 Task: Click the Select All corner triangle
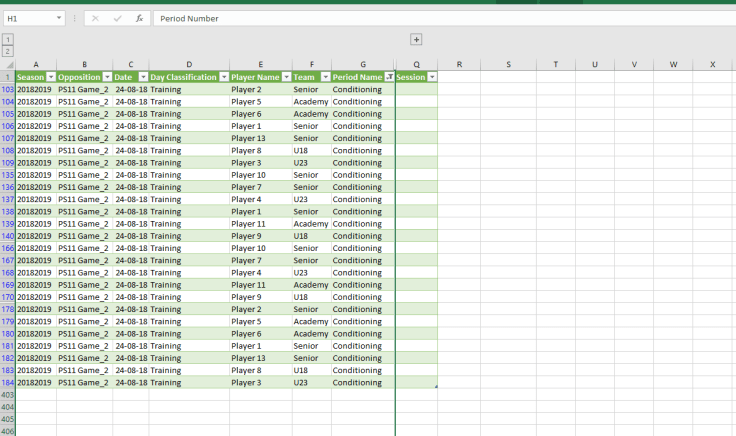tap(8, 65)
